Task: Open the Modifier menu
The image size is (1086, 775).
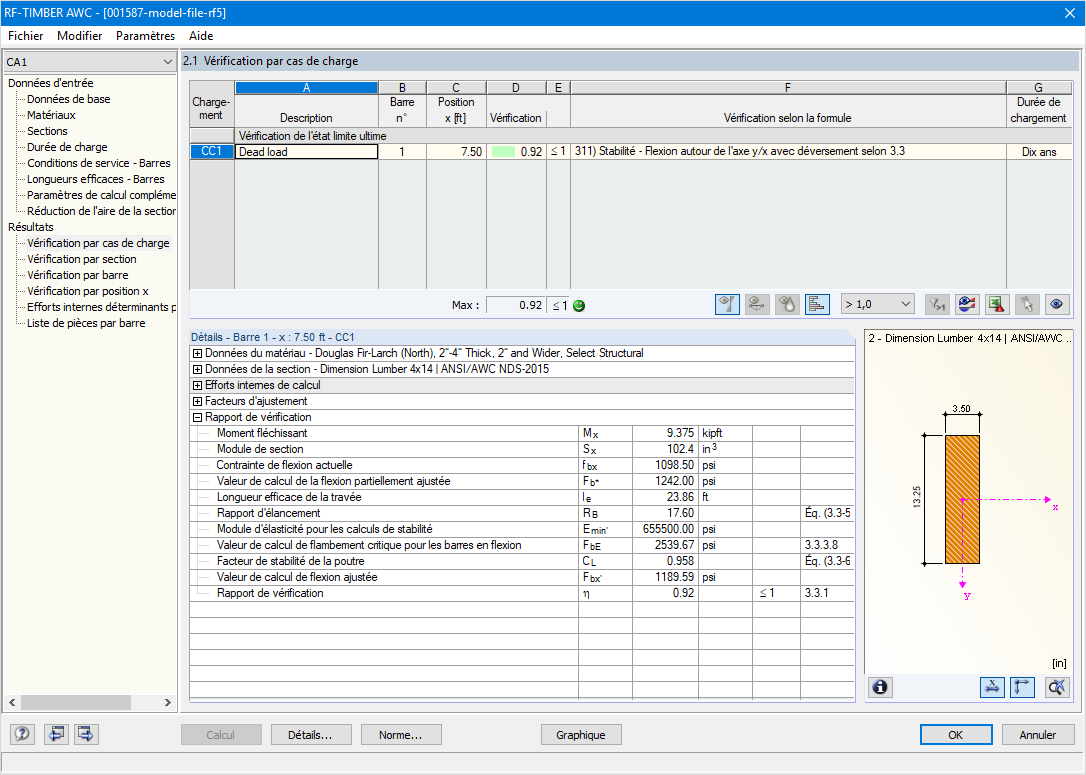Action: (80, 35)
